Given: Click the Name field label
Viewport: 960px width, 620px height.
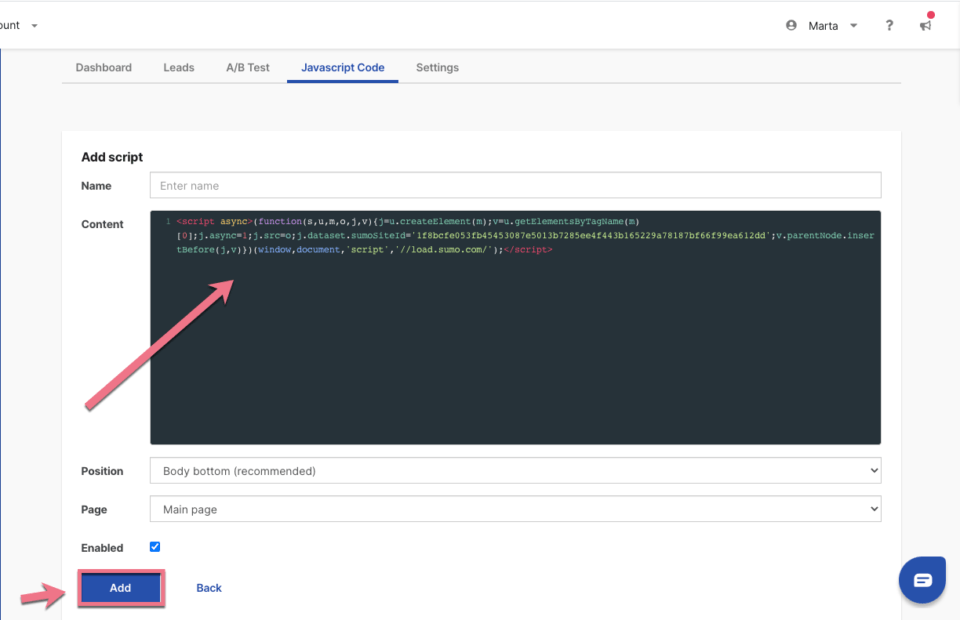Looking at the screenshot, I should pyautogui.click(x=96, y=186).
